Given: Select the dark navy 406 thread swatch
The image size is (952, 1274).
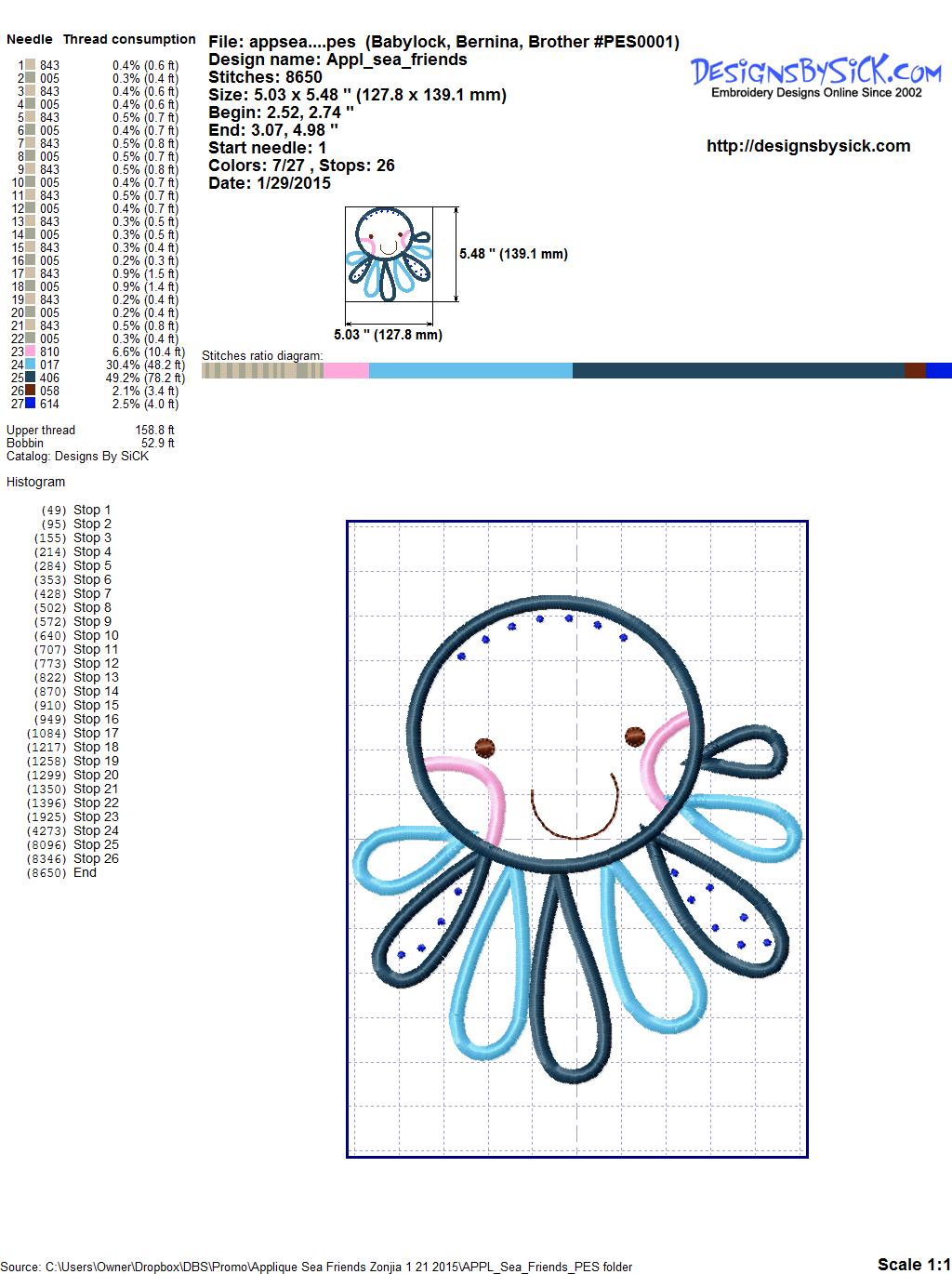Looking at the screenshot, I should [x=31, y=378].
